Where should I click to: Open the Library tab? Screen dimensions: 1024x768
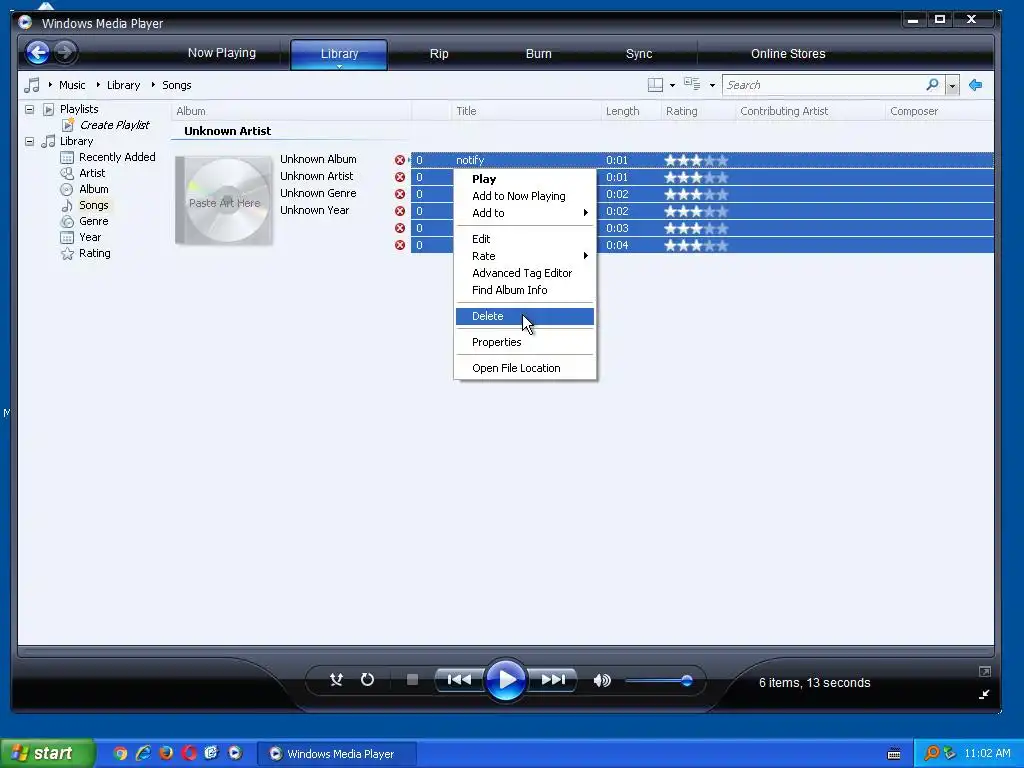point(339,54)
